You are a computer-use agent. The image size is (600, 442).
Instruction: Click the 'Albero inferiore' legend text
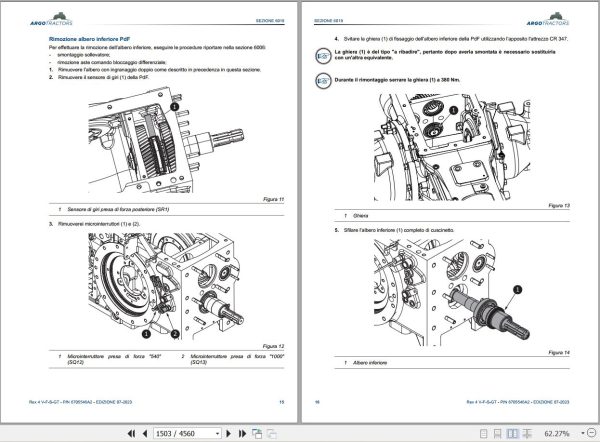370,362
